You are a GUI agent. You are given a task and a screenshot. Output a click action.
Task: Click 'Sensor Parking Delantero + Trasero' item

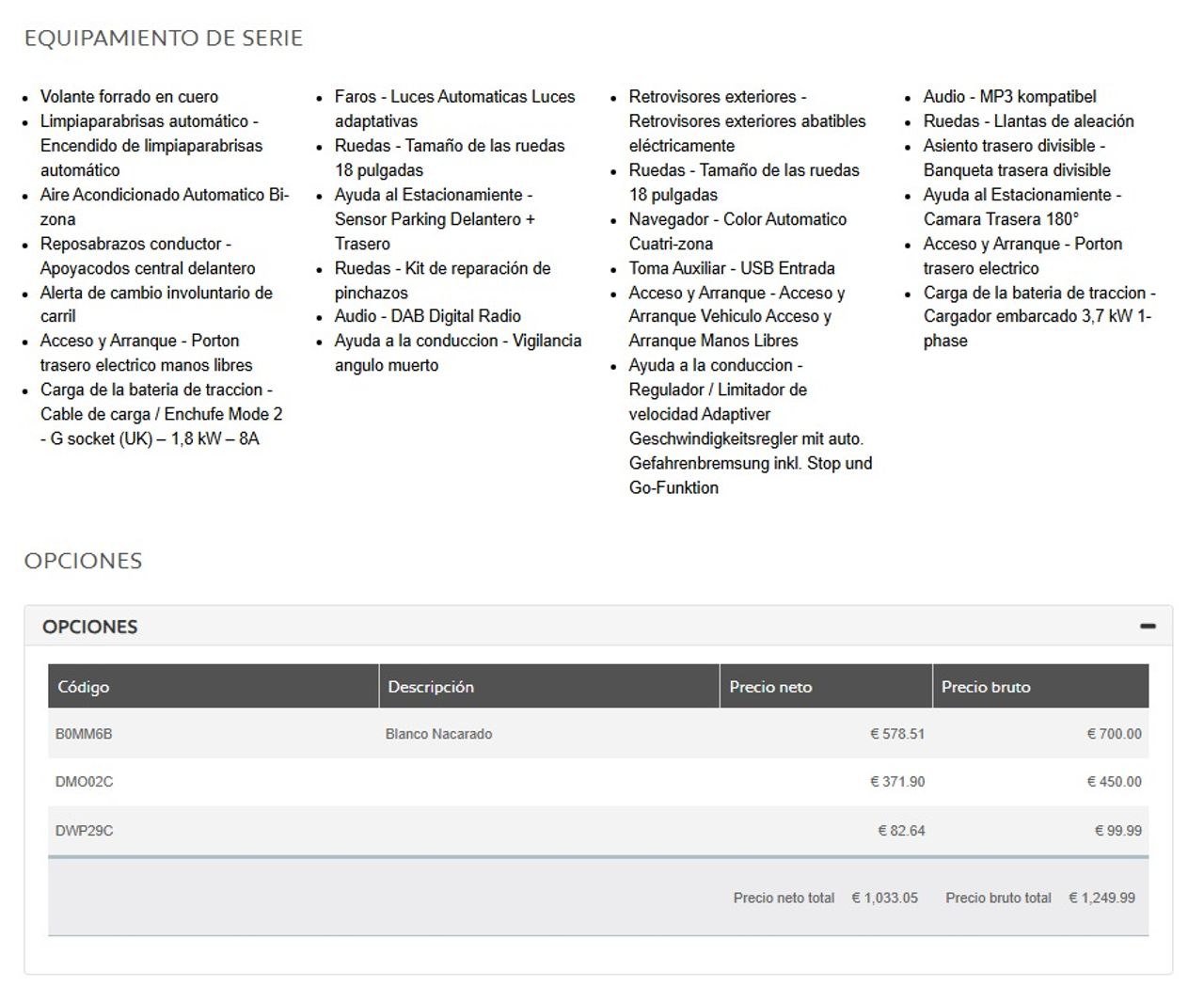[x=435, y=219]
